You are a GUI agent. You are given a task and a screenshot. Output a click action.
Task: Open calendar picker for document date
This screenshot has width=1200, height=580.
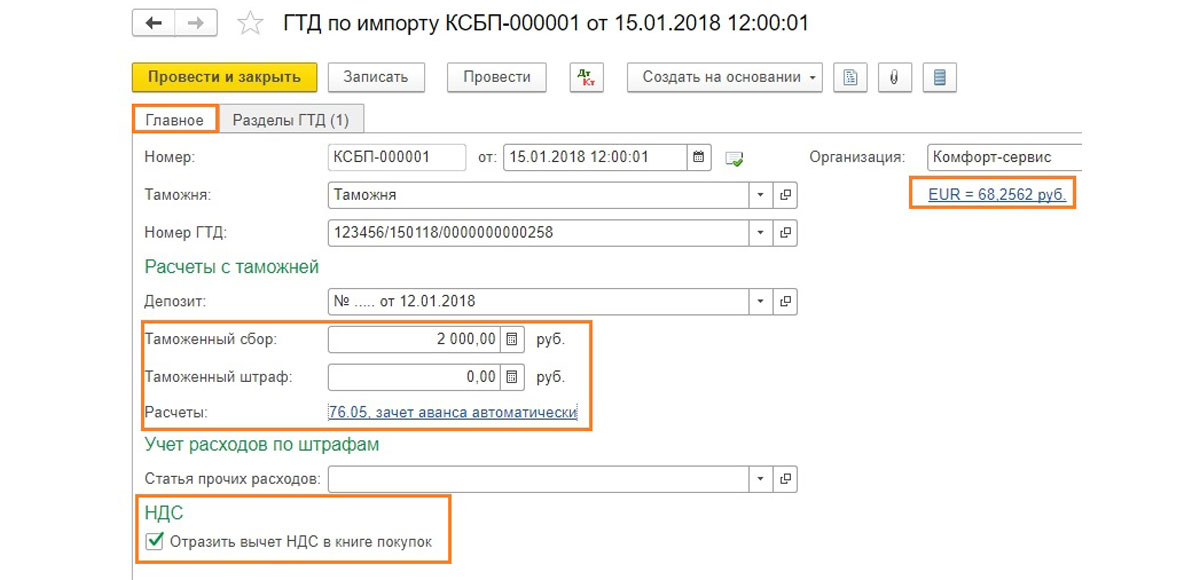700,158
